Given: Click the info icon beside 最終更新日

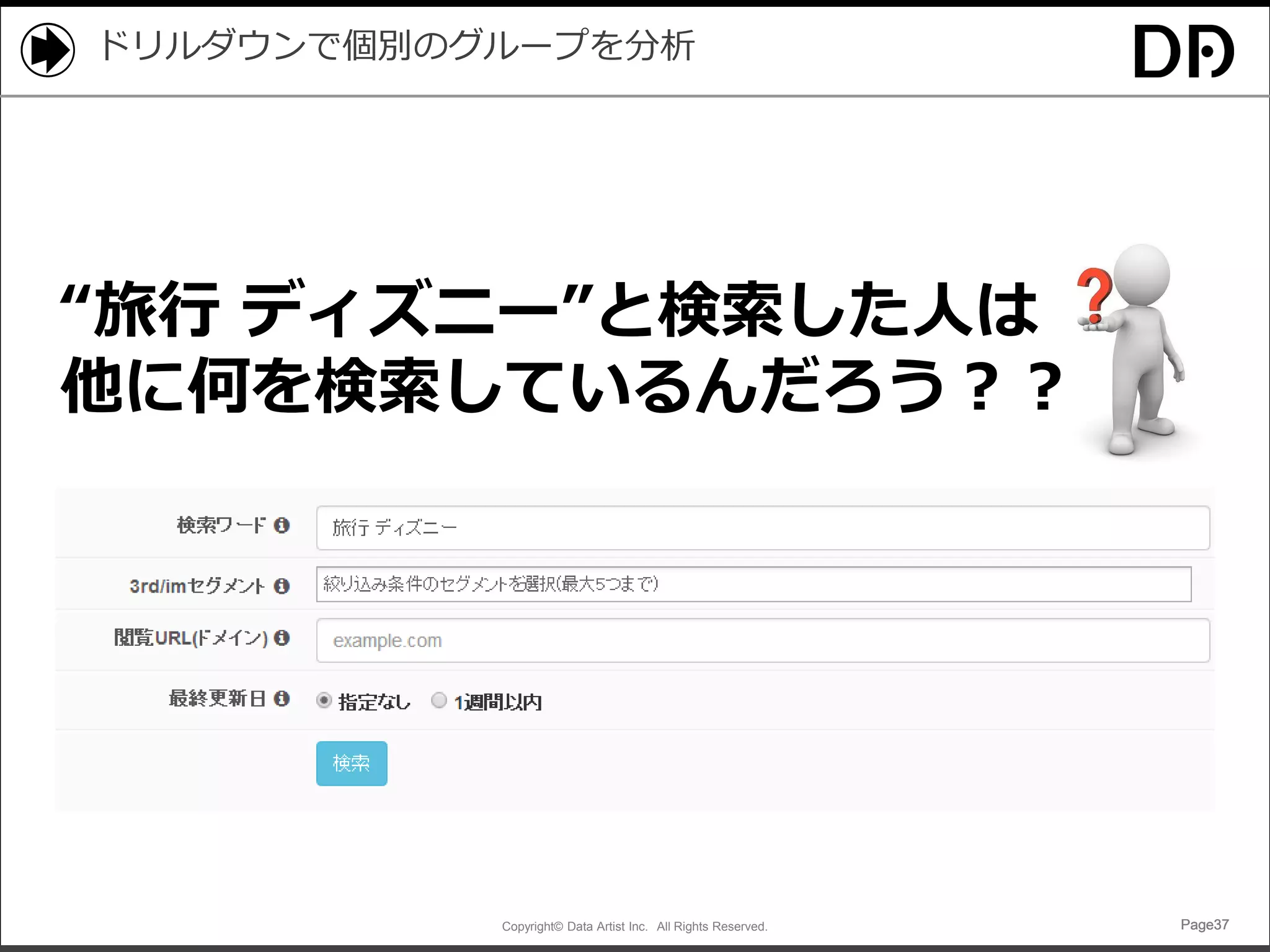Looking at the screenshot, I should pyautogui.click(x=282, y=699).
